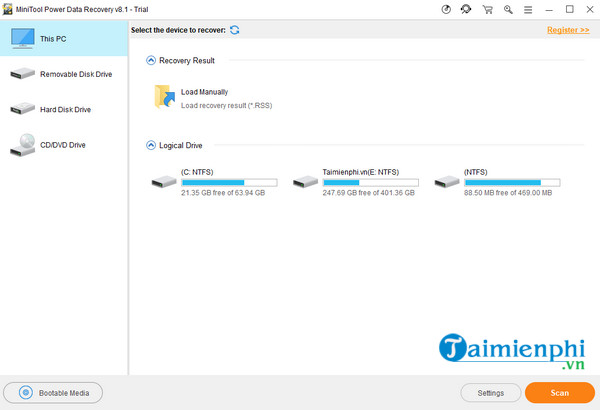The height and width of the screenshot is (410, 600).
Task: Click the support headset icon
Action: (x=466, y=10)
